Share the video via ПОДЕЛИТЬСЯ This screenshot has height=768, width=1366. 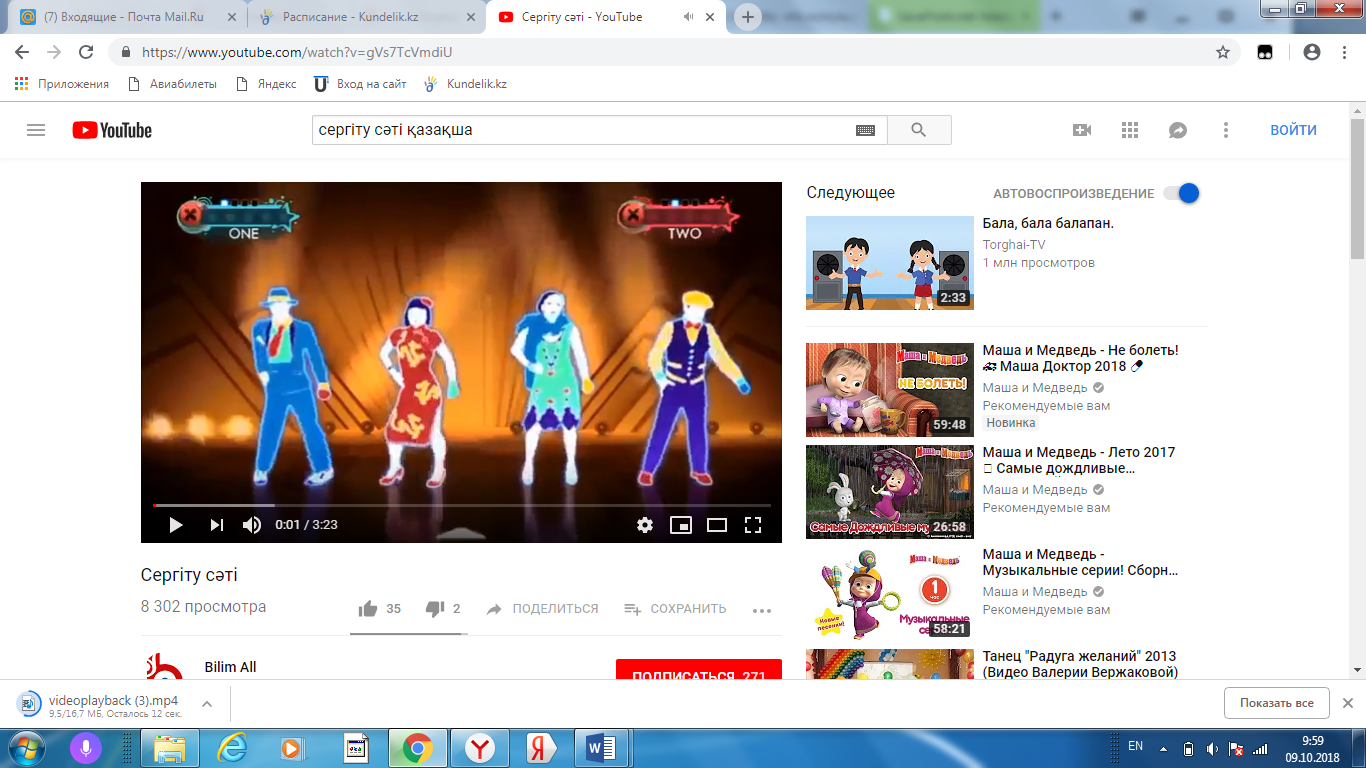tap(542, 609)
